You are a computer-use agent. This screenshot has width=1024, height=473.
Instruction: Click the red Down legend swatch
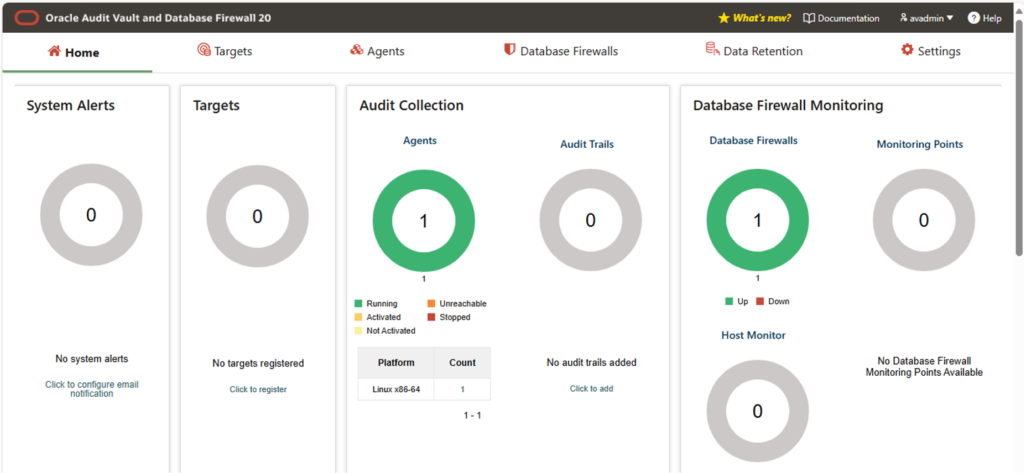click(x=760, y=302)
